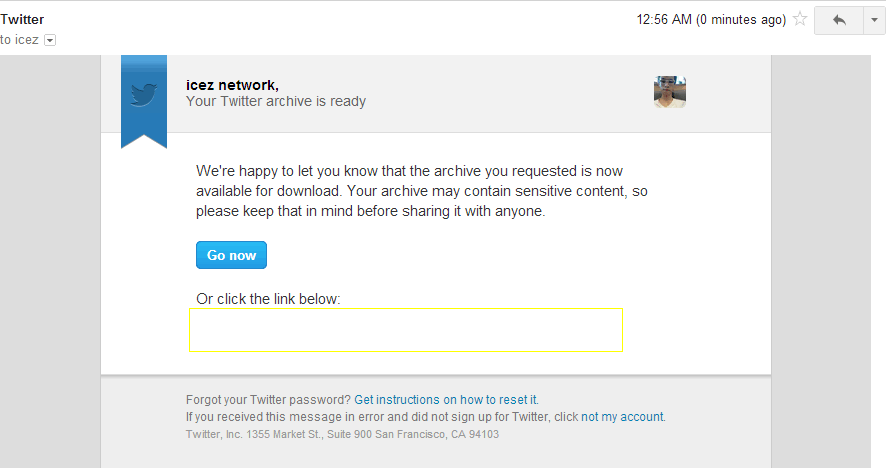This screenshot has height=468, width=886.
Task: Open the profile avatar photo in header
Action: coord(669,91)
